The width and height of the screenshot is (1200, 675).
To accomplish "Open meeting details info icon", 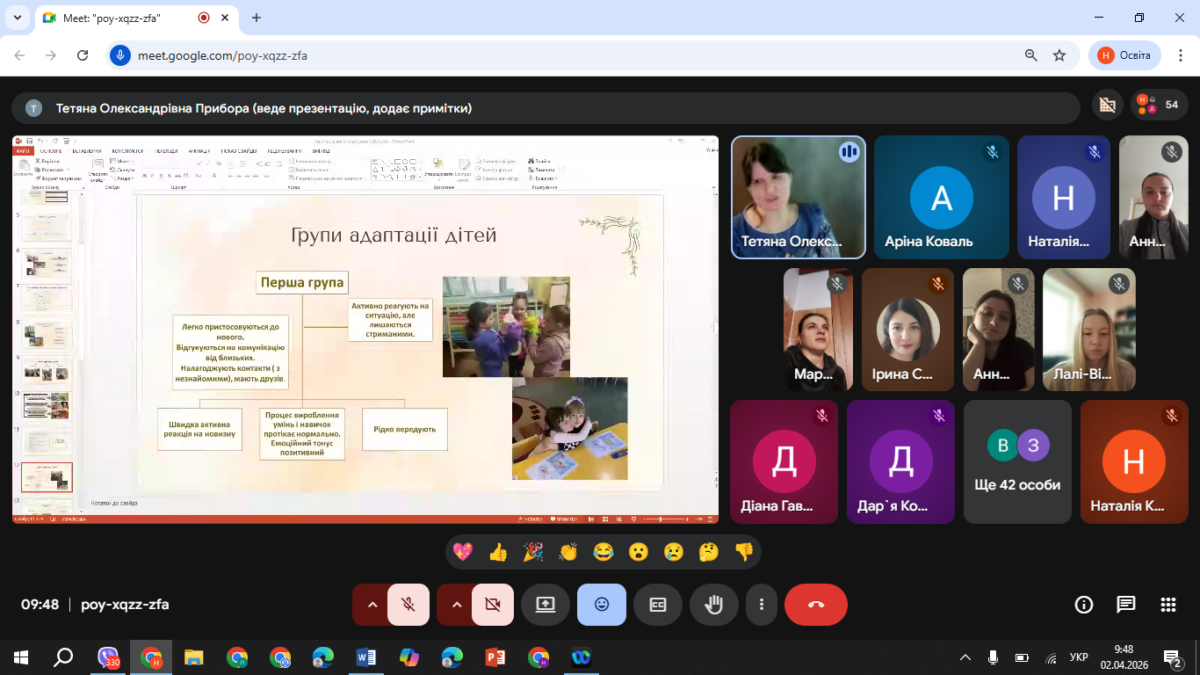I will (1083, 604).
